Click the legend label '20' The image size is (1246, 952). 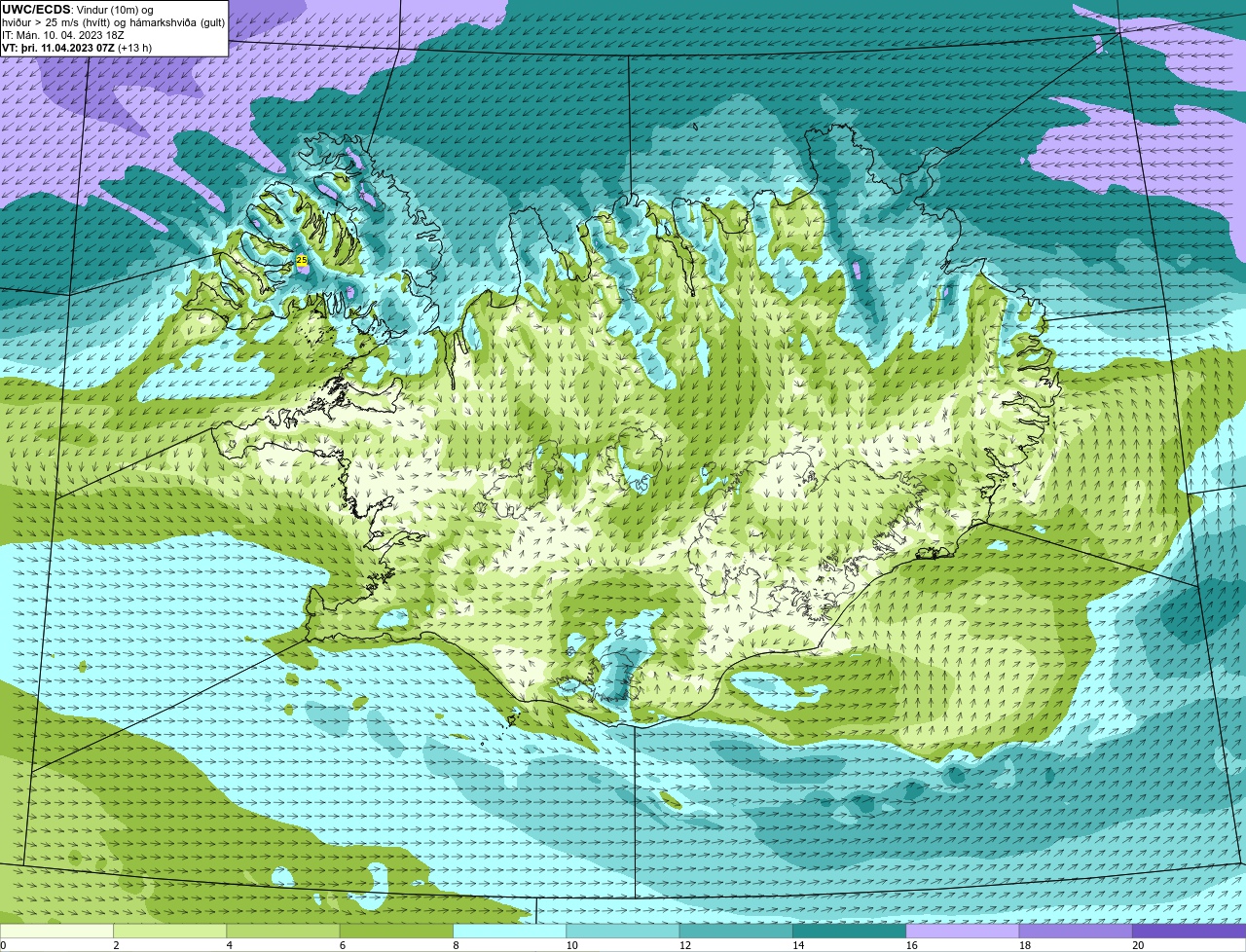[x=1138, y=945]
